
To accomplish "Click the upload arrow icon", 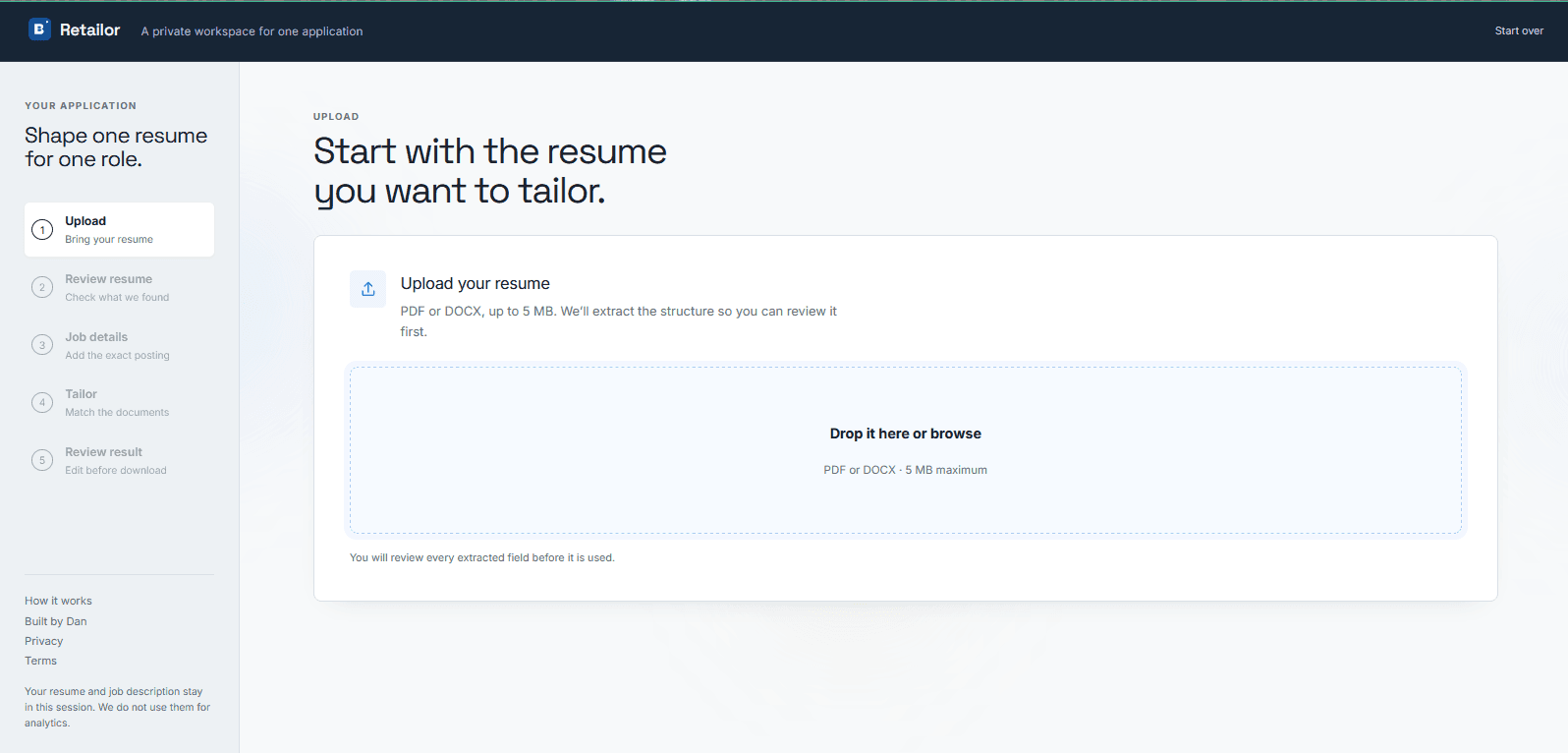I will click(x=368, y=289).
